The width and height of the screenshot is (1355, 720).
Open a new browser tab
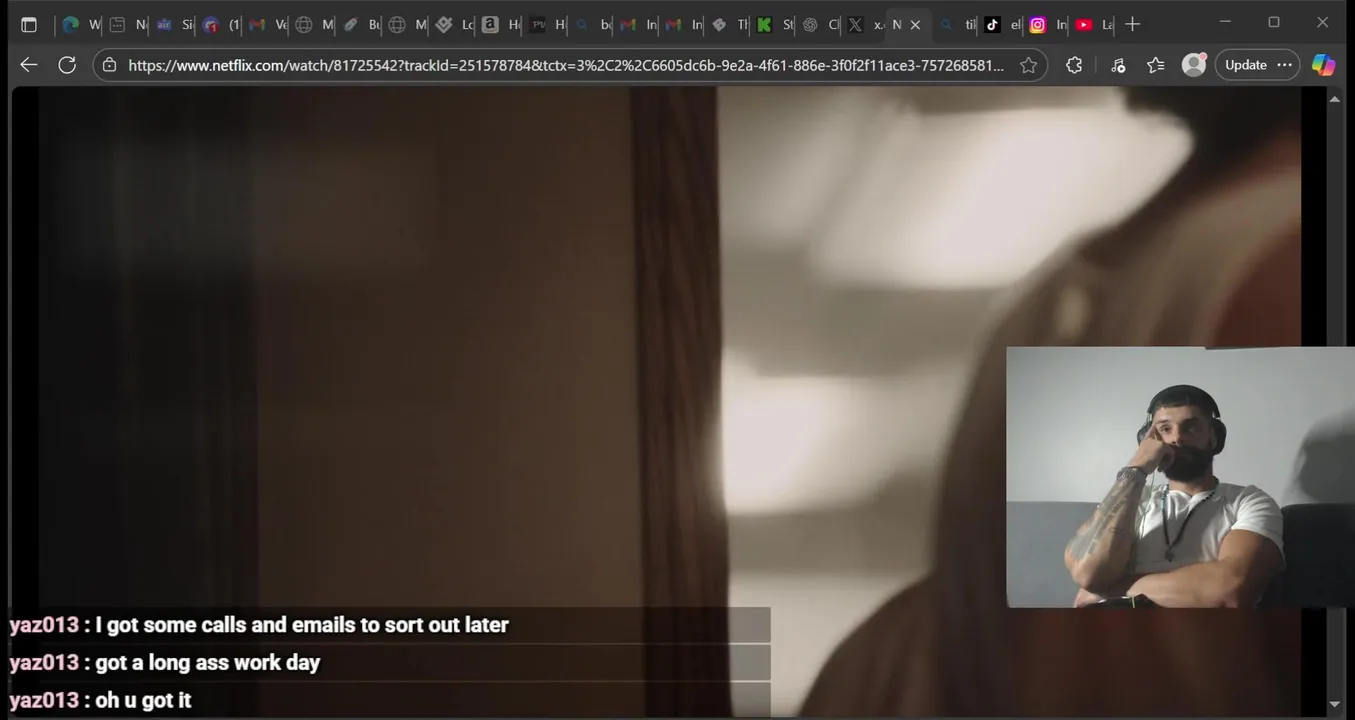[1132, 25]
